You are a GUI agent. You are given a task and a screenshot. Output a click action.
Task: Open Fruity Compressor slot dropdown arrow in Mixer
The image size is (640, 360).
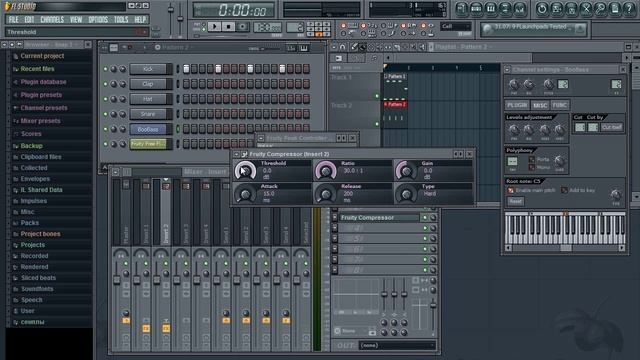tap(335, 218)
